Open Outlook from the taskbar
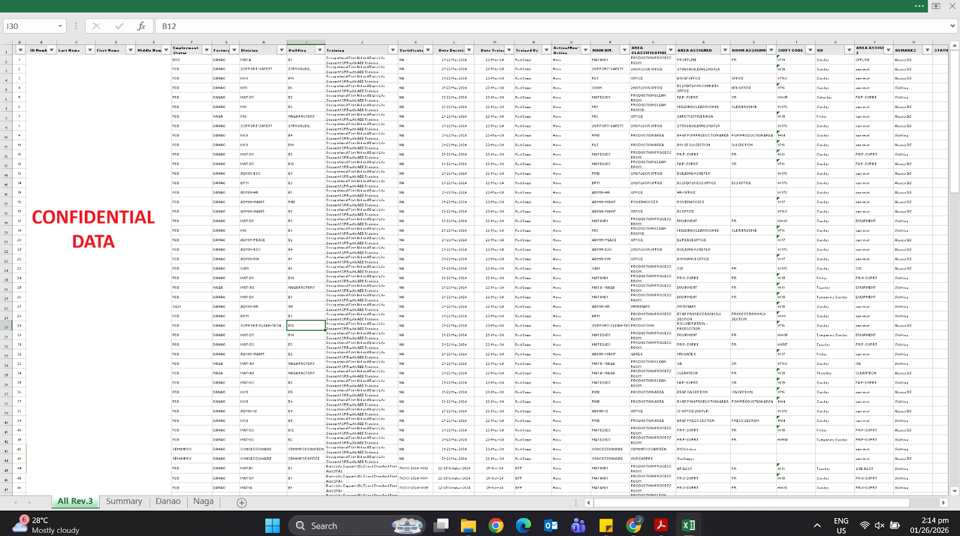Viewport: 960px width, 536px height. coord(551,525)
